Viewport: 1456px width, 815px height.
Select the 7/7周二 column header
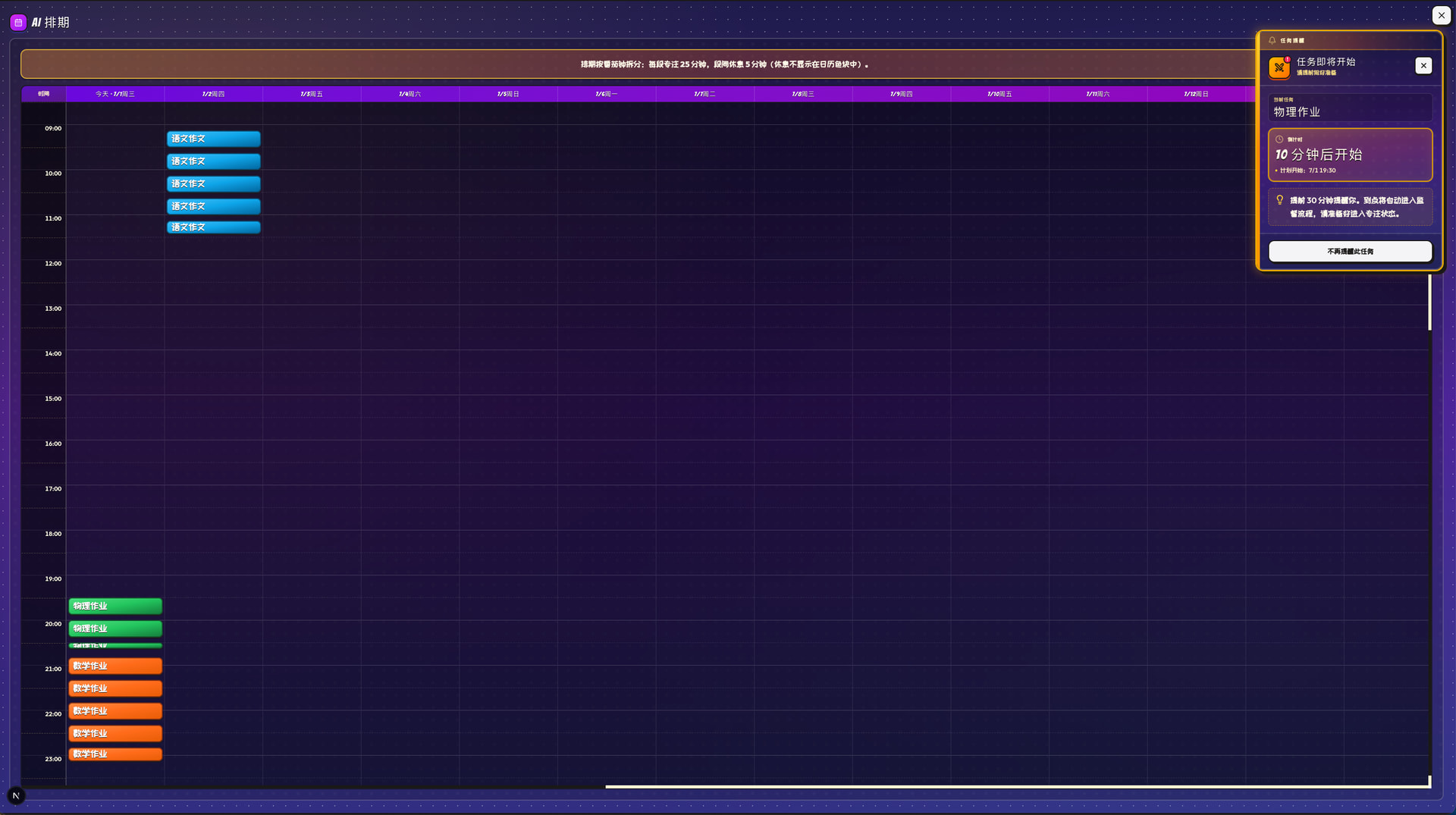click(x=705, y=94)
